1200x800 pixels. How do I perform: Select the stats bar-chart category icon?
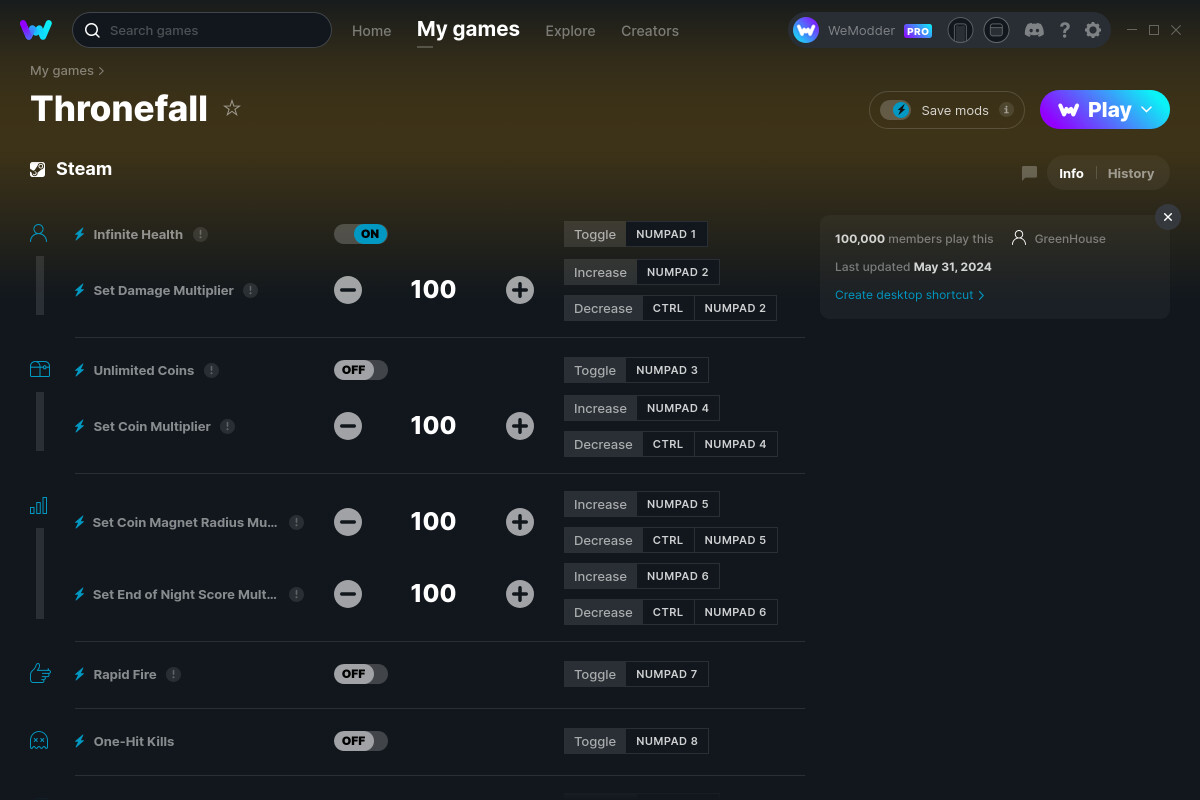click(38, 506)
